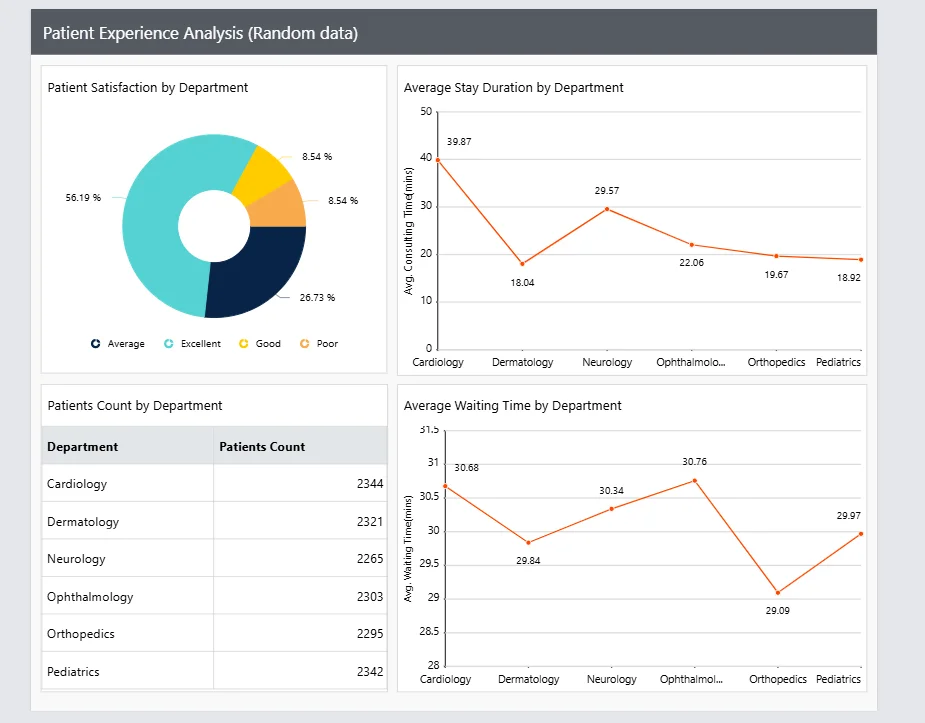
Task: Select the Pediatrics table row label
Action: (x=73, y=671)
